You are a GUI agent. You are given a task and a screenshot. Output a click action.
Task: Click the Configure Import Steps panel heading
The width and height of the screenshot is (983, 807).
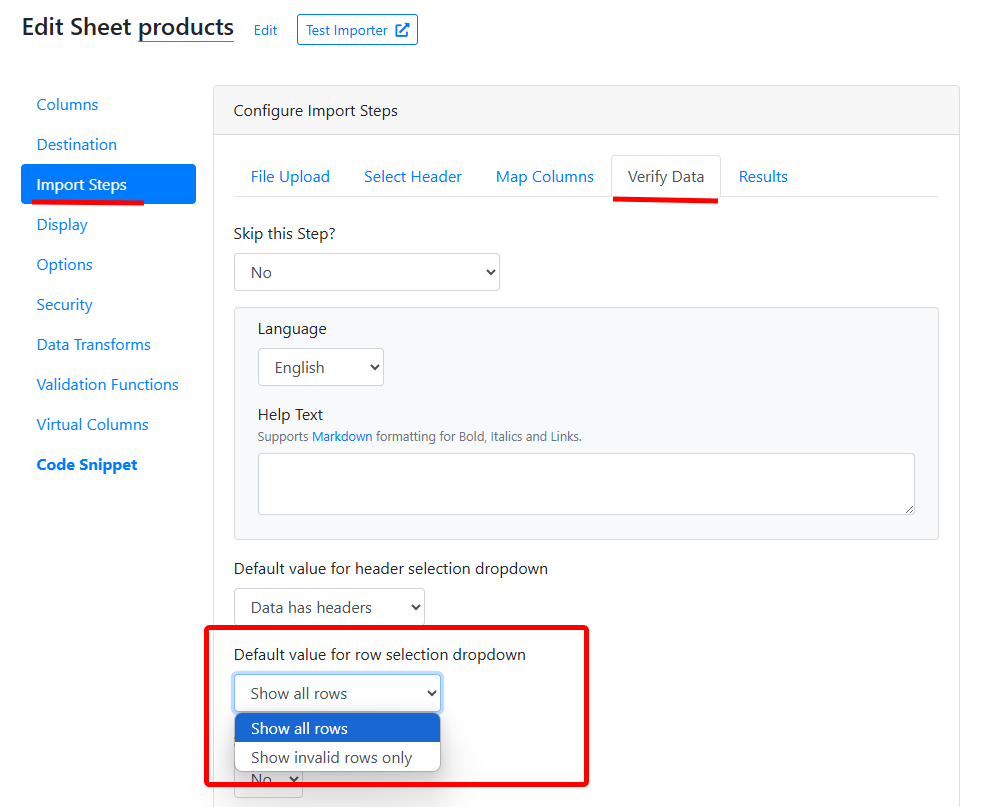(x=315, y=111)
